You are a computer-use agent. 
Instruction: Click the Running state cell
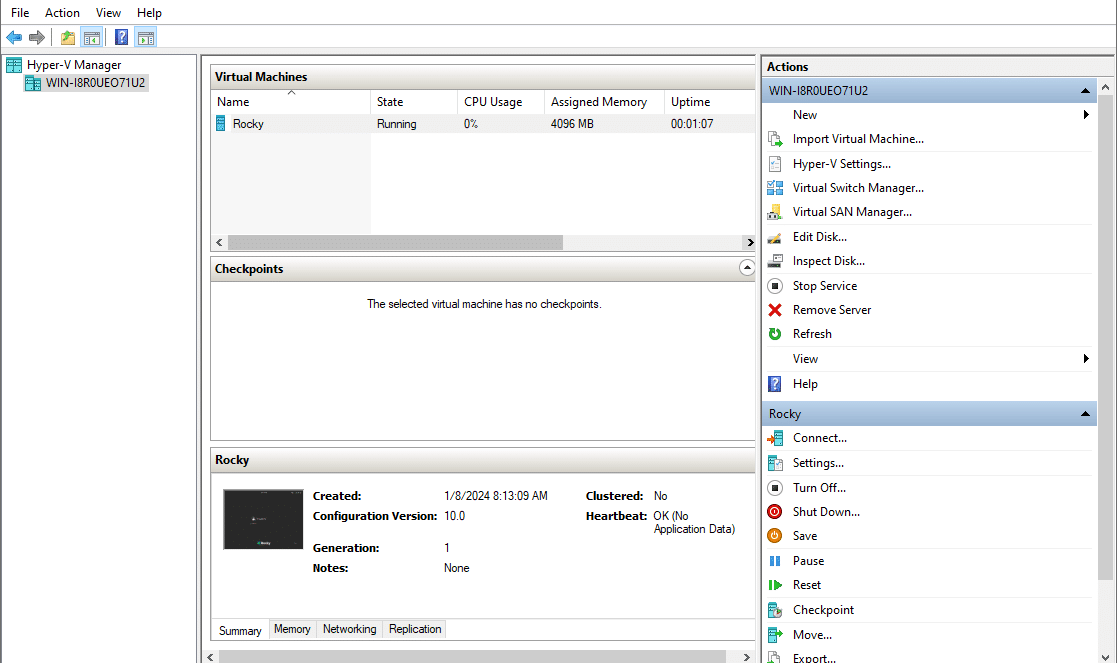click(x=397, y=124)
